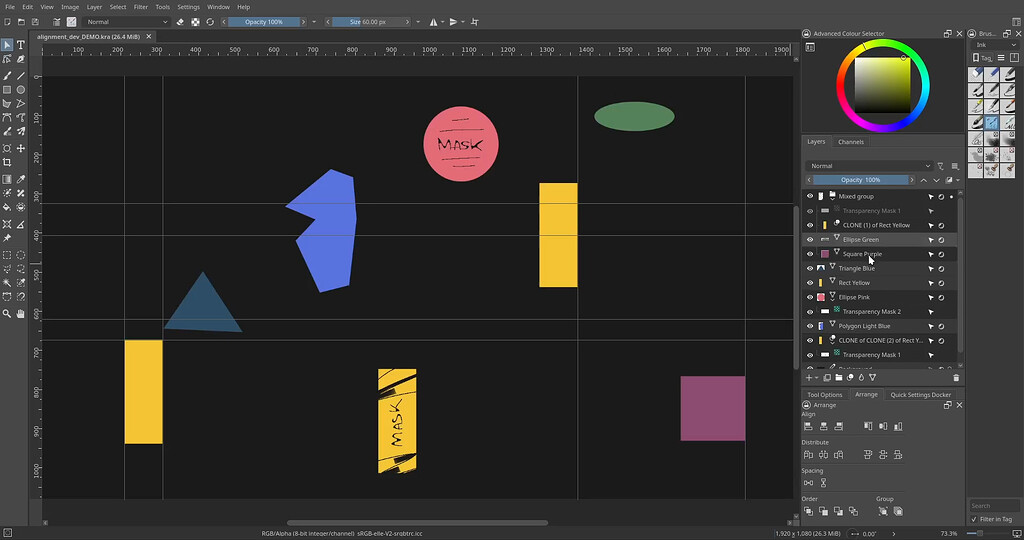Select the Fill bucket tool

(7, 208)
